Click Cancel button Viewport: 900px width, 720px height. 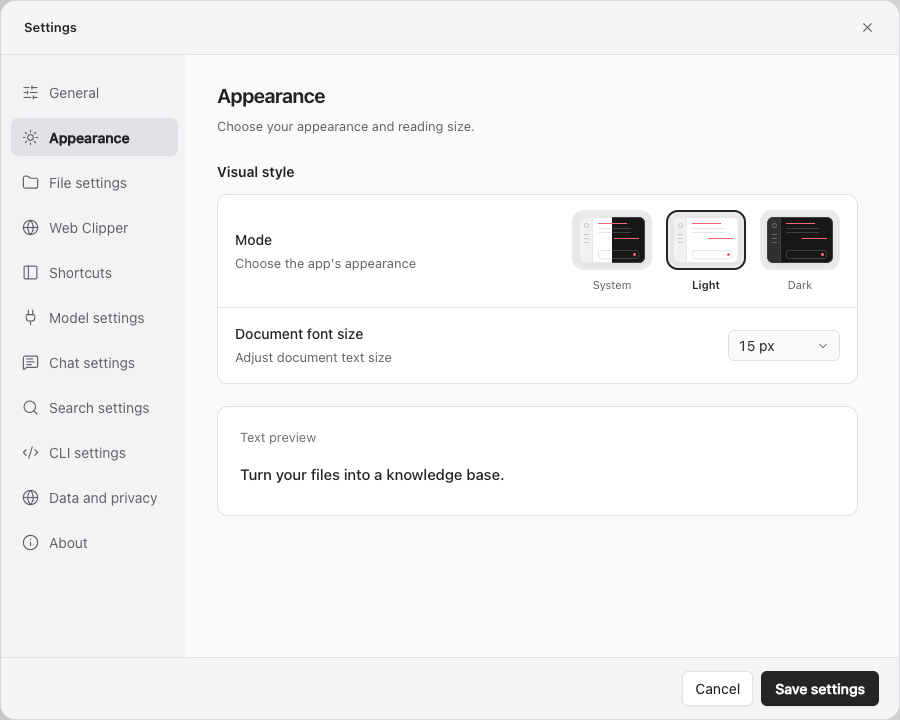(x=717, y=688)
